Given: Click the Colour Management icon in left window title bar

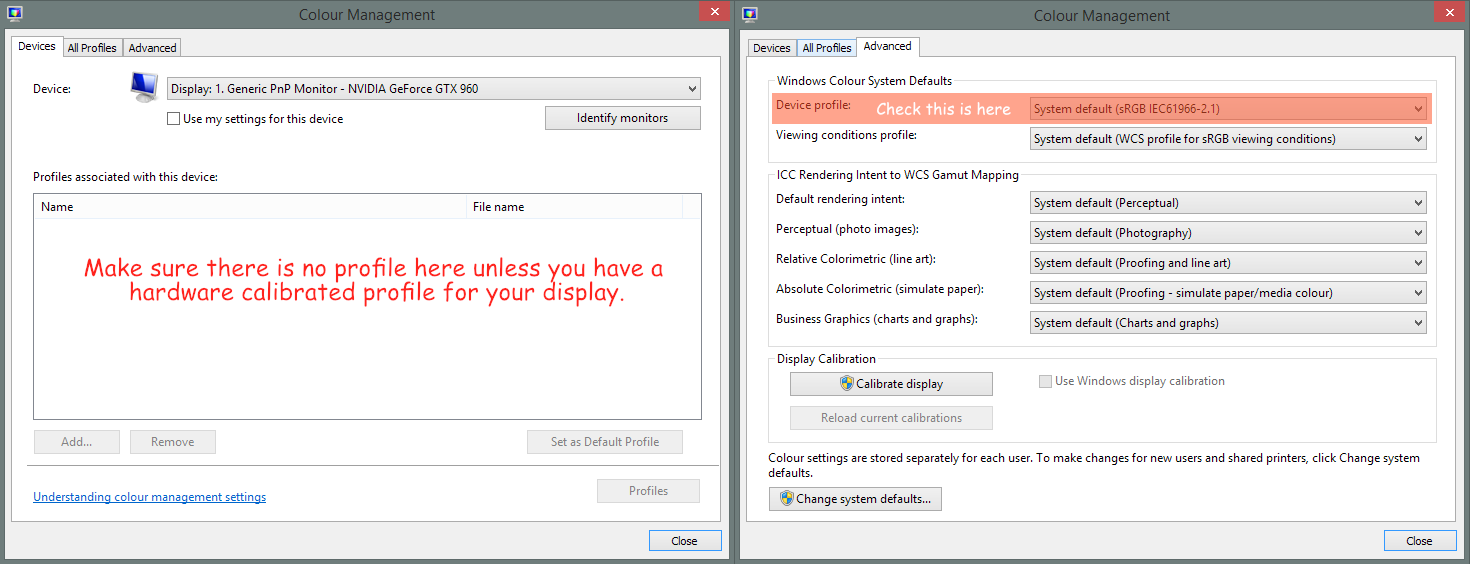Looking at the screenshot, I should click(x=14, y=14).
